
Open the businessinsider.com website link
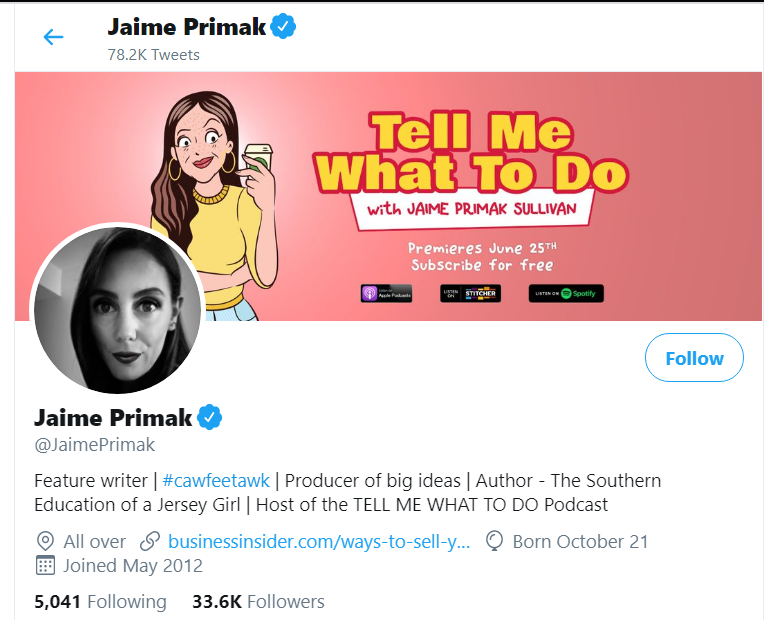(x=319, y=542)
